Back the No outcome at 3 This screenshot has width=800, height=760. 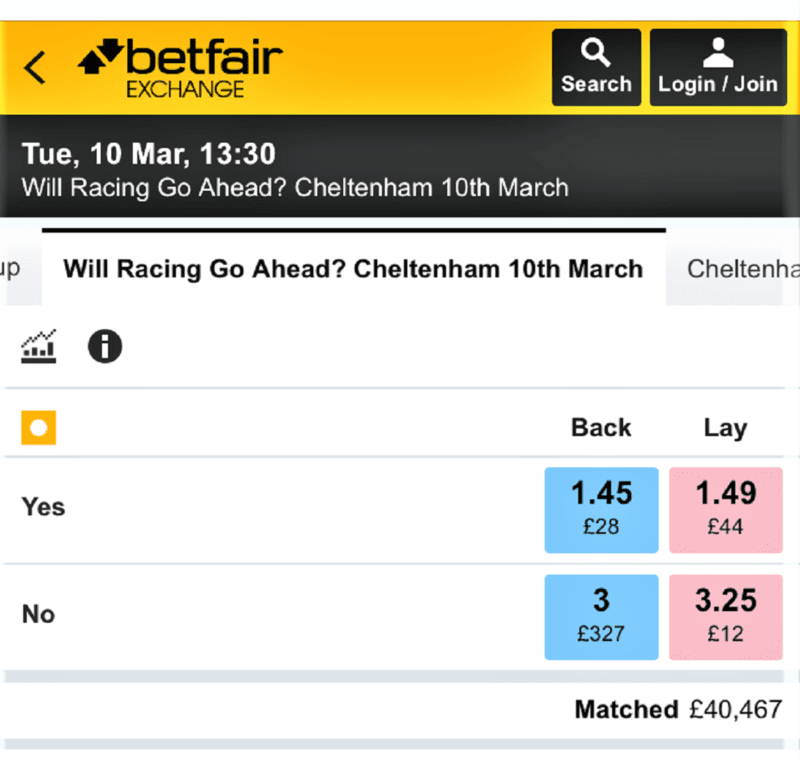coord(601,617)
